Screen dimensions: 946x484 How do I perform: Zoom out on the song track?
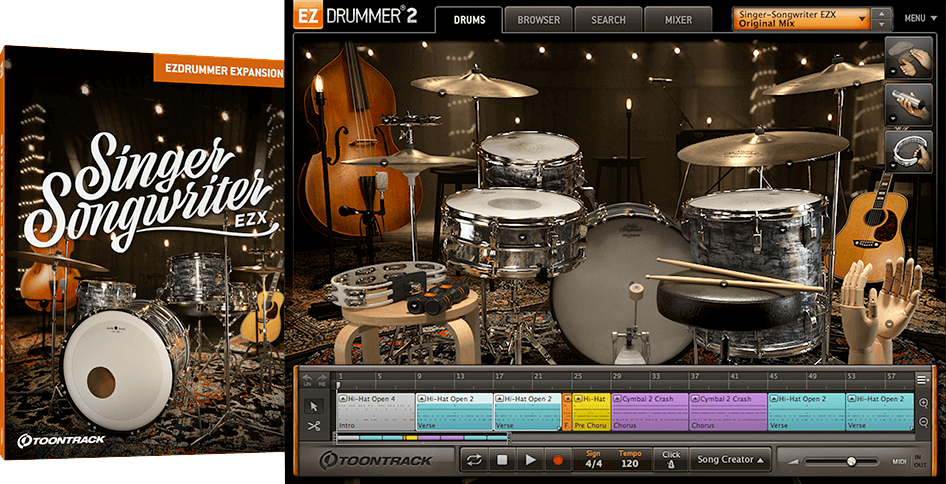click(x=923, y=422)
